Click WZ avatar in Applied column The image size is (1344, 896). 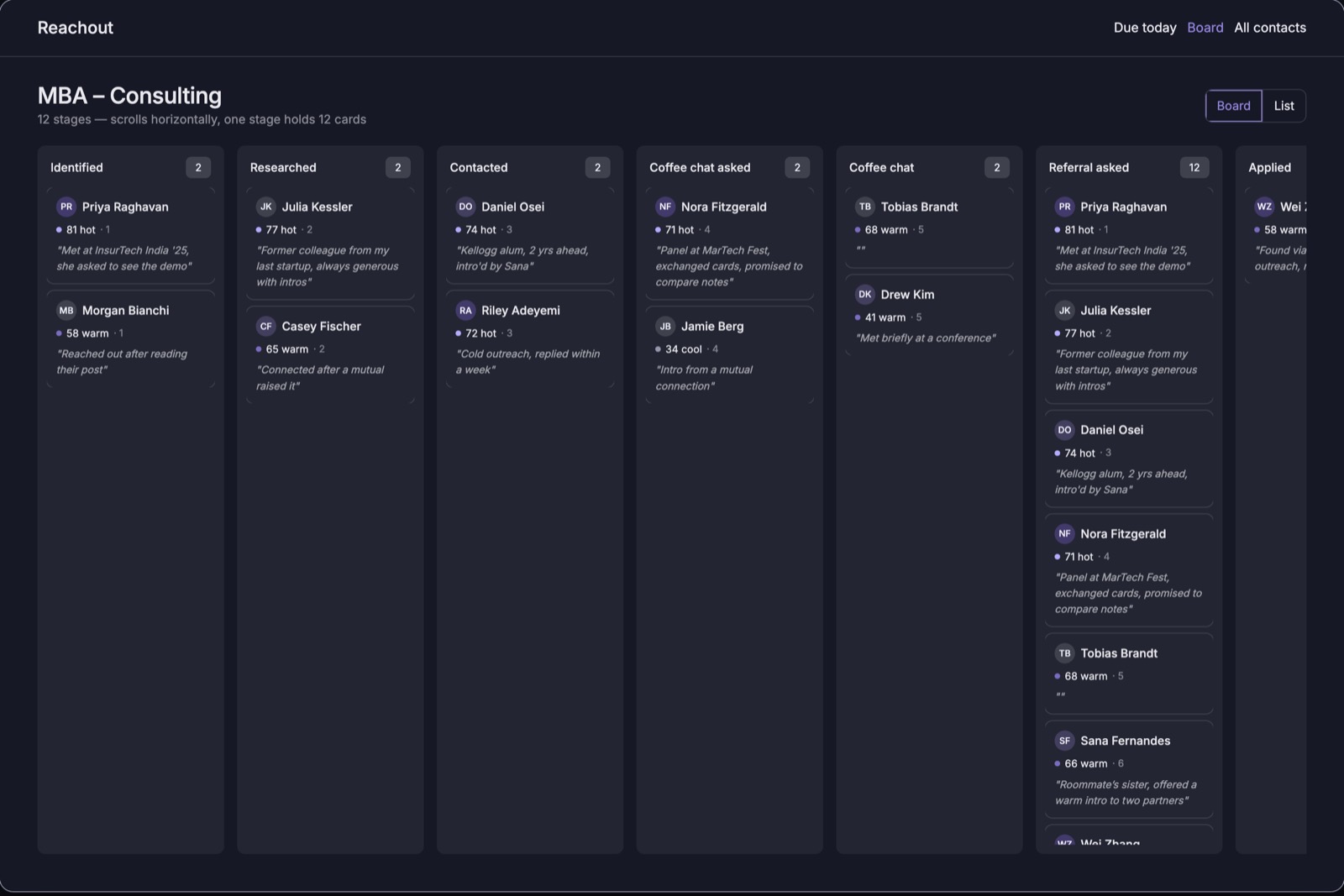click(1264, 207)
